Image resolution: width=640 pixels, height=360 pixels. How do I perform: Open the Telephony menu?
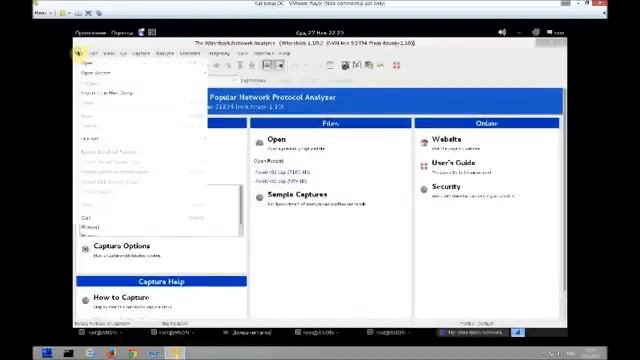[219, 53]
